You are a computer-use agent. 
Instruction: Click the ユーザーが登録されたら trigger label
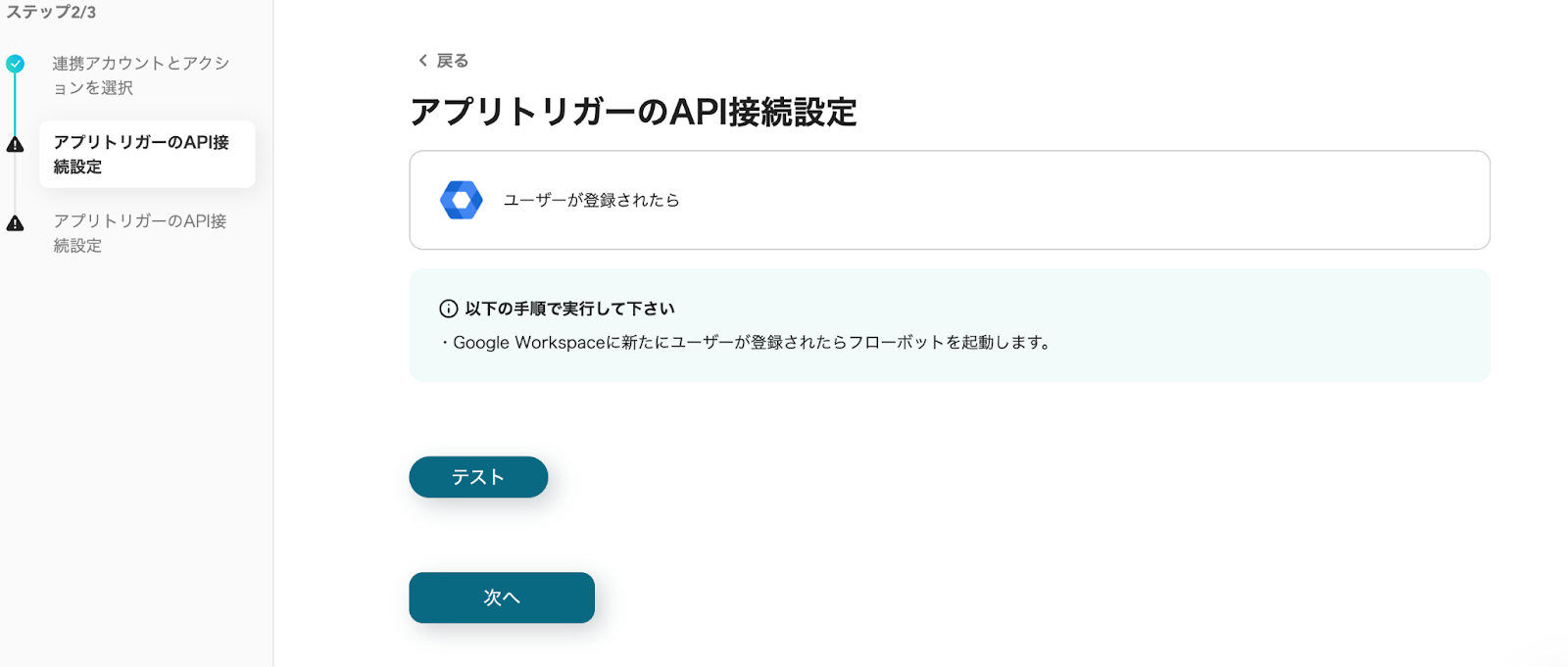(591, 200)
